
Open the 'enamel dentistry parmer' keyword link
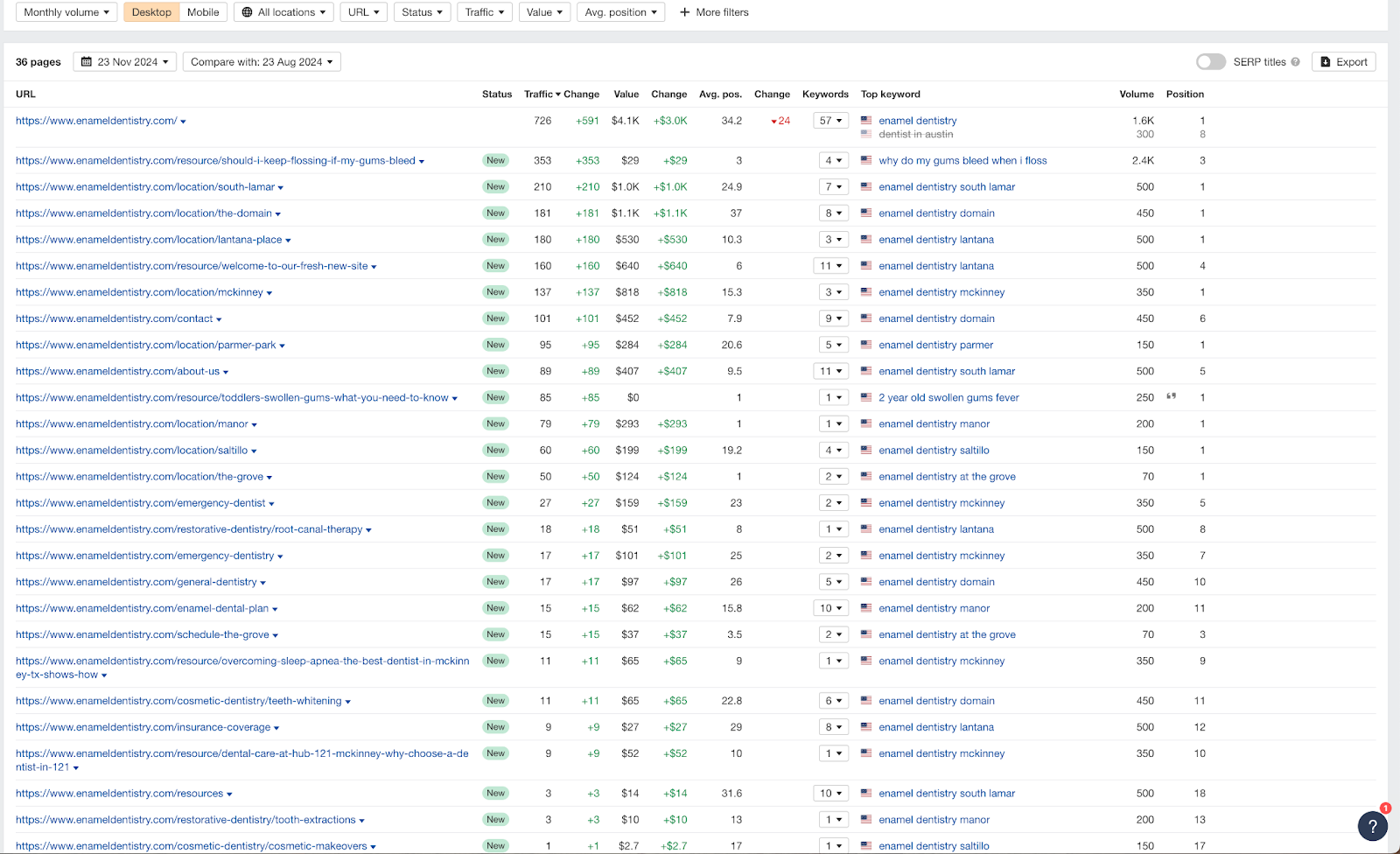(936, 345)
